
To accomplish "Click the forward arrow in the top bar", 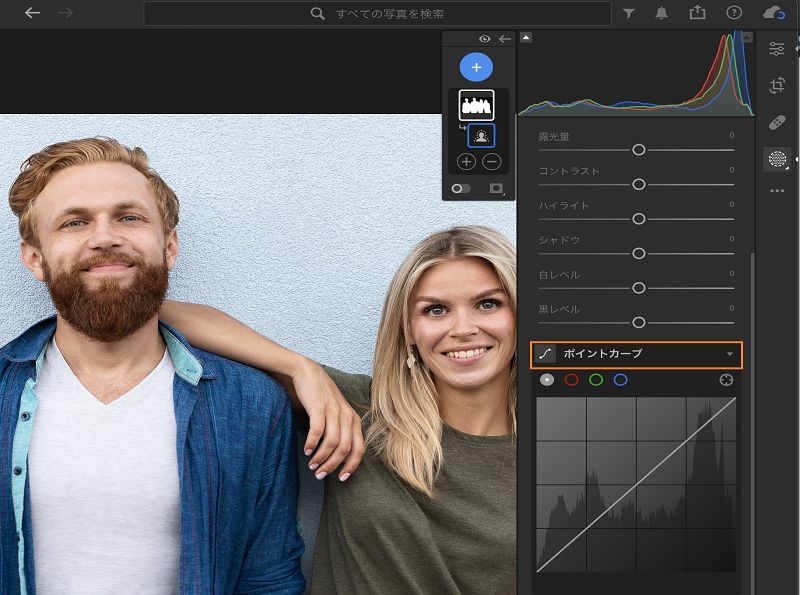I will (x=65, y=13).
